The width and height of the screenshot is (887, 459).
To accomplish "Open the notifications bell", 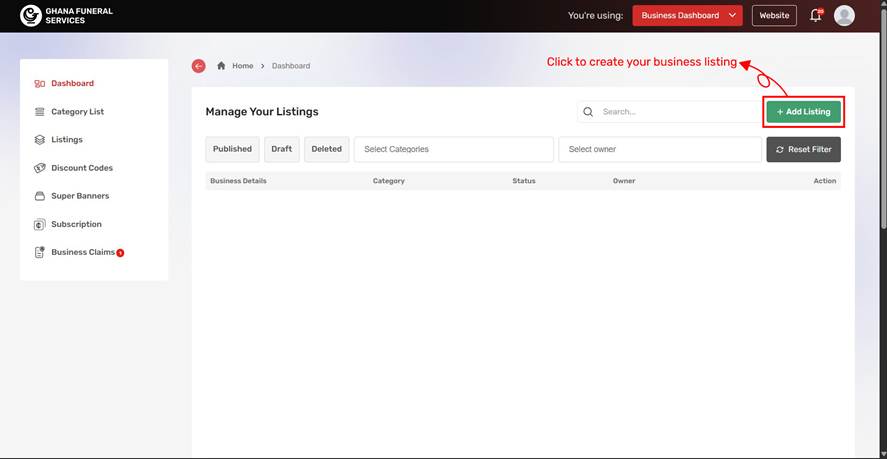I will pyautogui.click(x=816, y=15).
